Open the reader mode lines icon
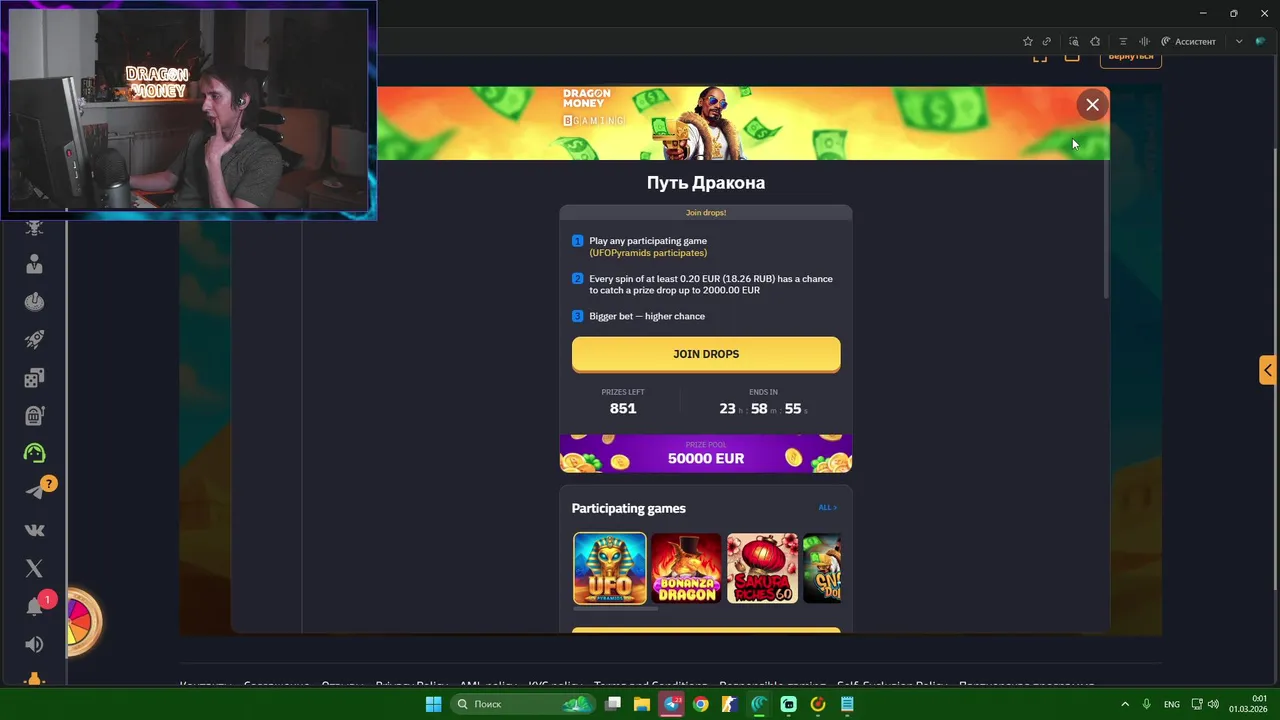 tap(1123, 41)
